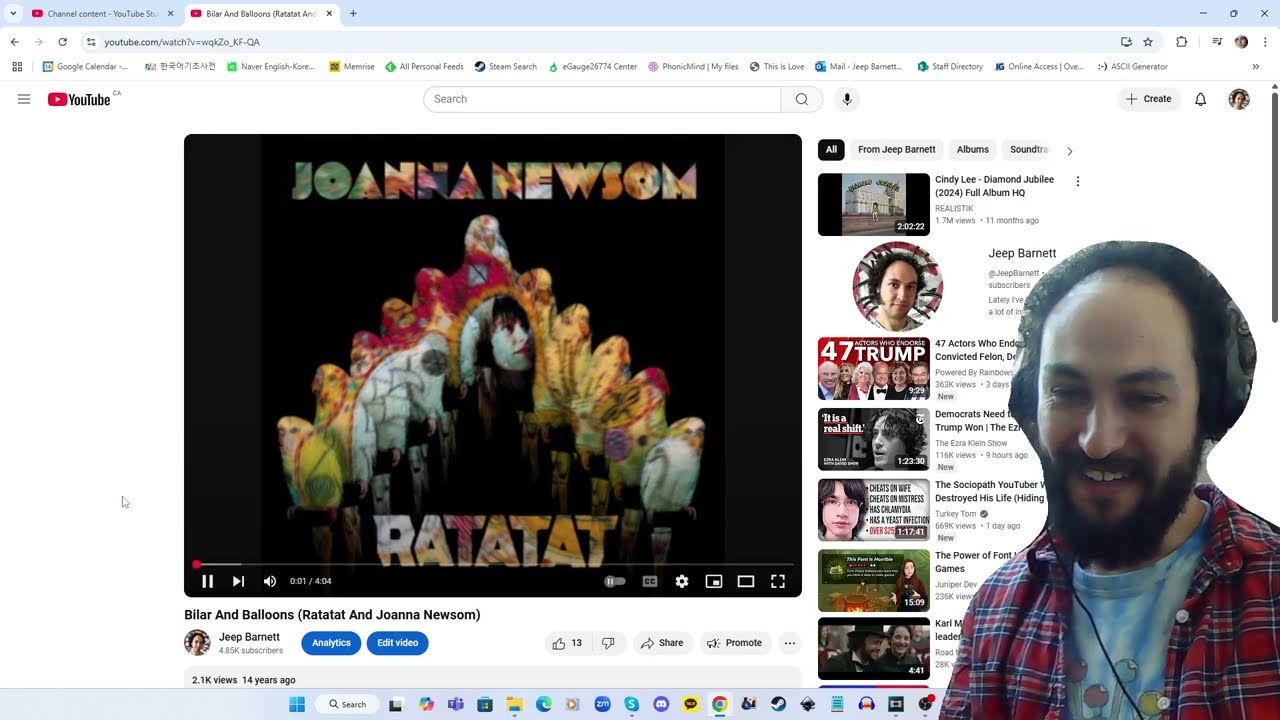Open video Analytics
The height and width of the screenshot is (720, 1280).
point(331,643)
